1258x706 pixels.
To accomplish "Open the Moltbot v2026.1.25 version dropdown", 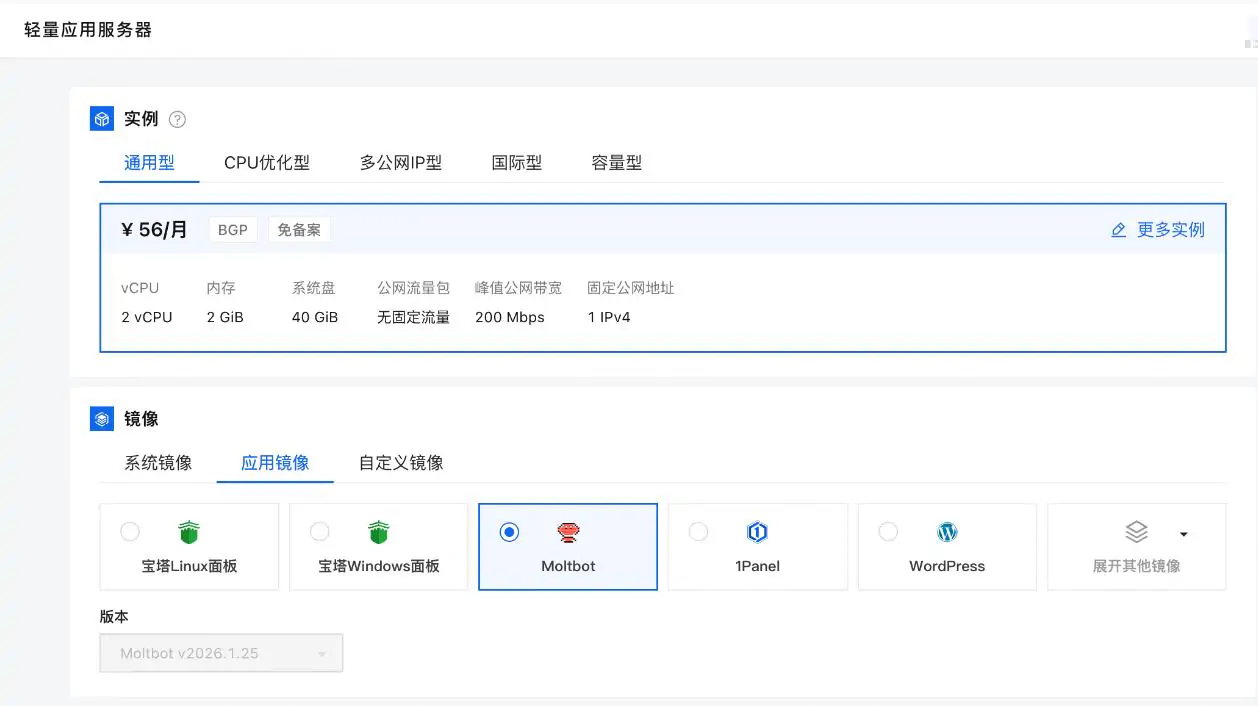I will click(221, 652).
